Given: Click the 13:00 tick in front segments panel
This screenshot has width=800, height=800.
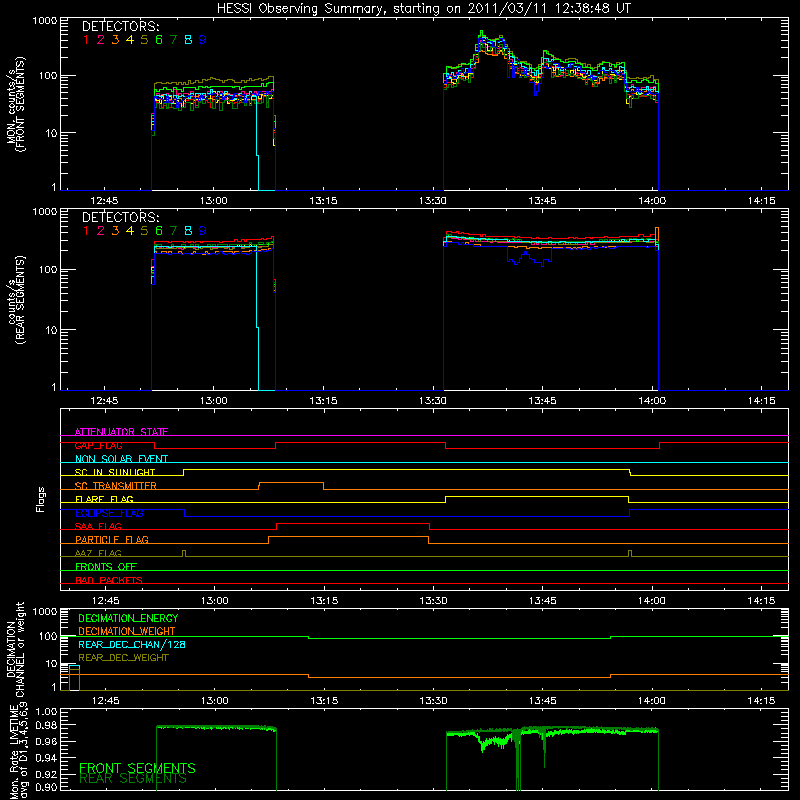Looking at the screenshot, I should 213,201.
